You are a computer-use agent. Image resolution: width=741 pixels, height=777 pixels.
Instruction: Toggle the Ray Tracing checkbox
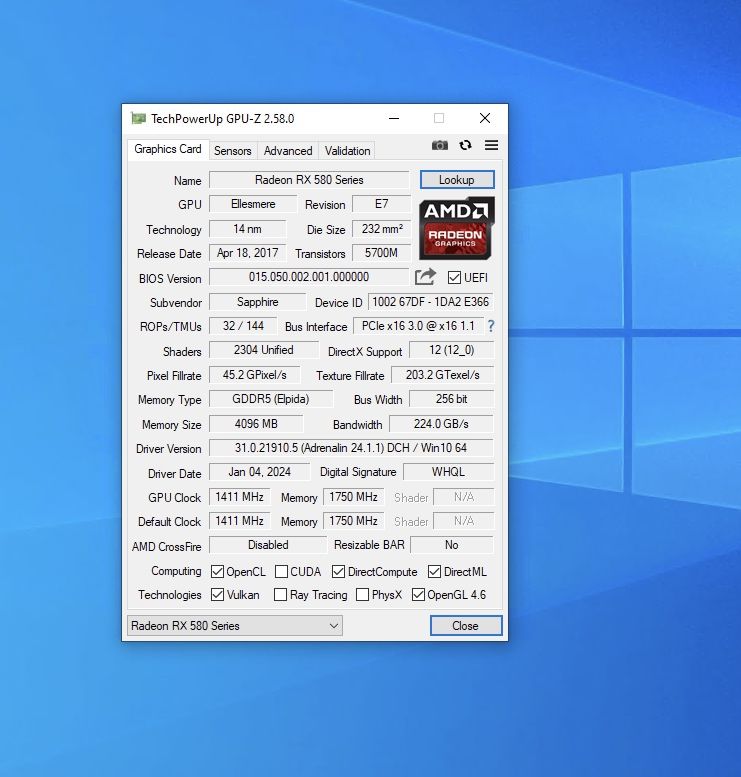(280, 594)
